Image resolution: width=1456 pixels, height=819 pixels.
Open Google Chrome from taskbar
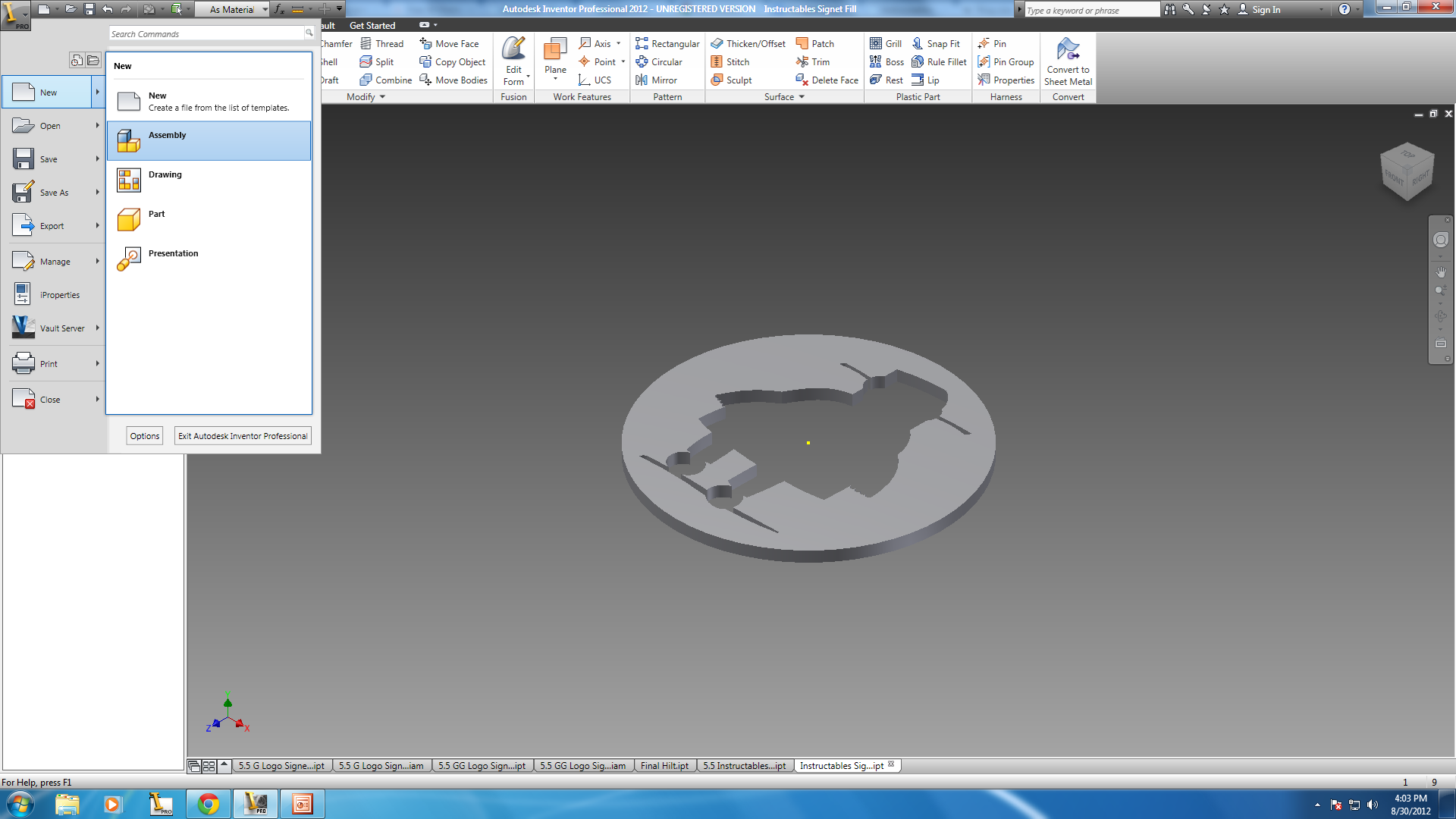(209, 804)
